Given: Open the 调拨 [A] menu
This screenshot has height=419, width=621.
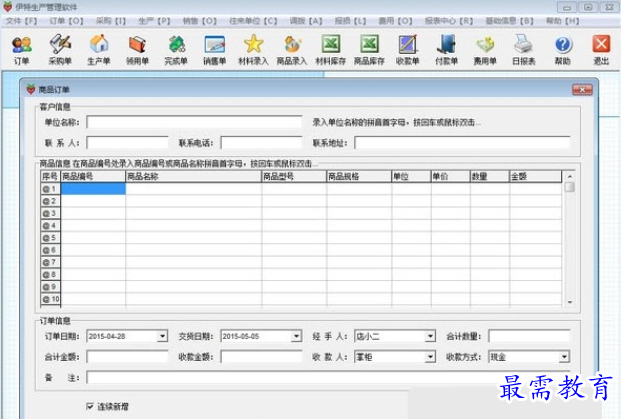Looking at the screenshot, I should point(306,21).
